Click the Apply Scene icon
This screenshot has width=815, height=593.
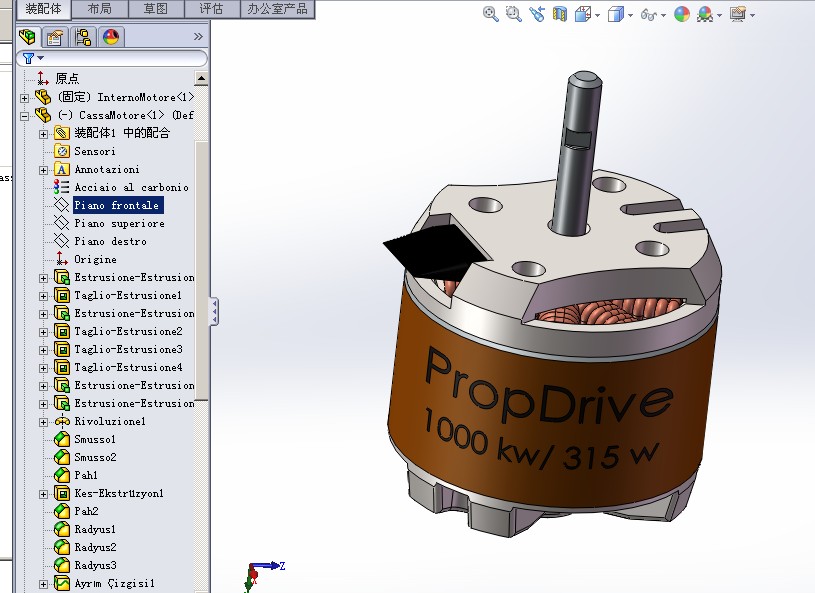705,14
